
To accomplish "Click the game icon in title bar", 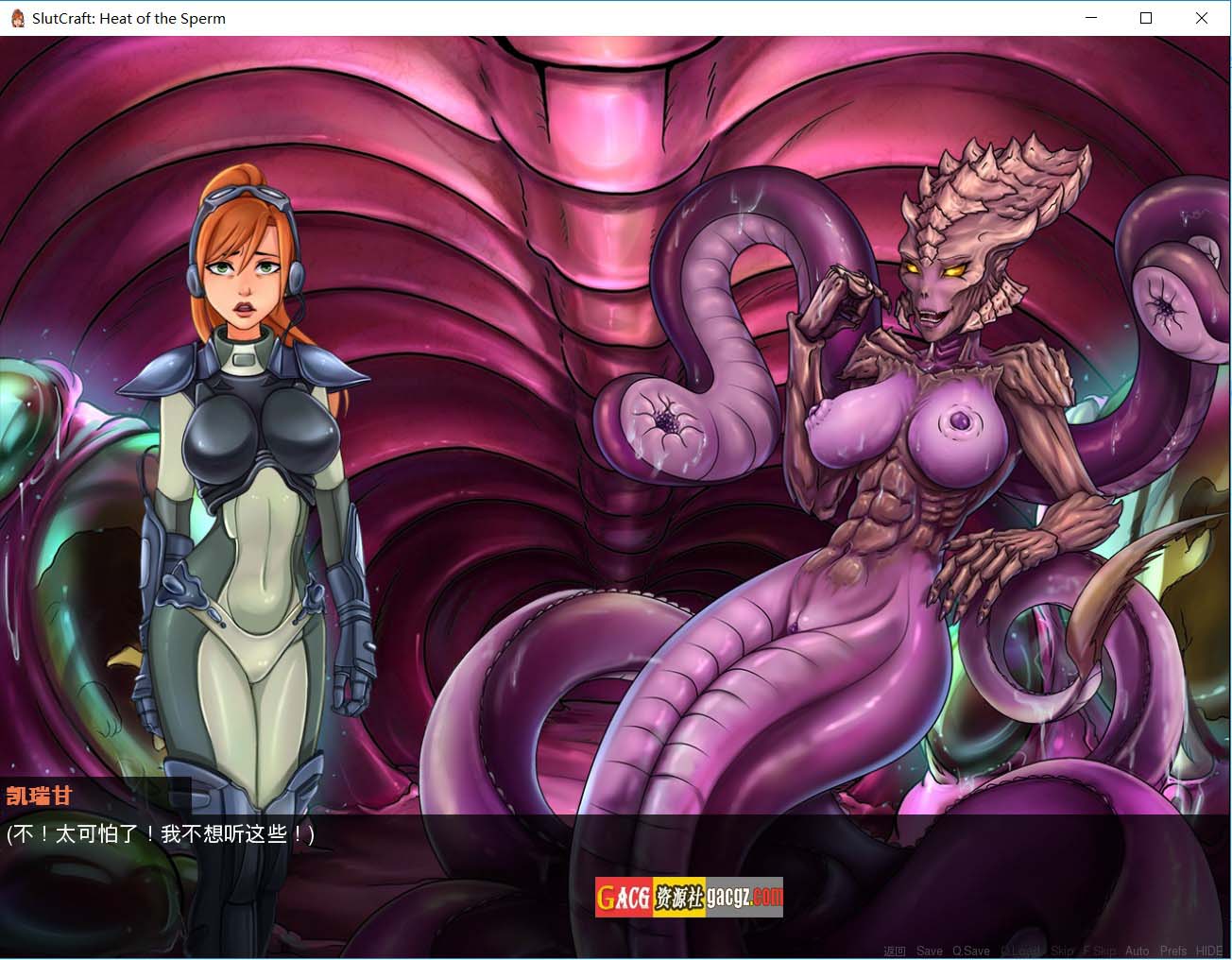I will click(17, 18).
